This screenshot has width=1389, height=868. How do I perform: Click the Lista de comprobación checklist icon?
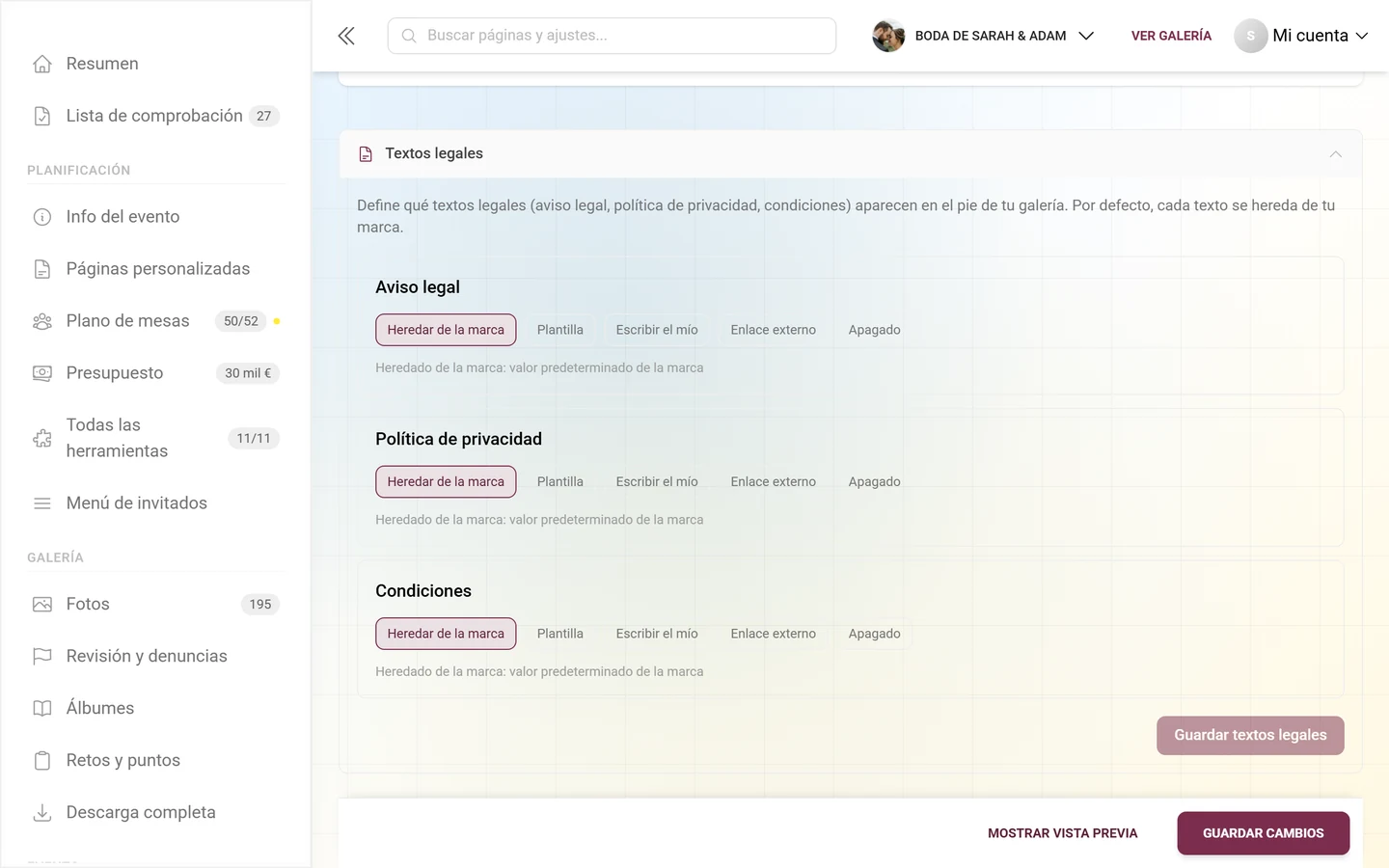42,116
